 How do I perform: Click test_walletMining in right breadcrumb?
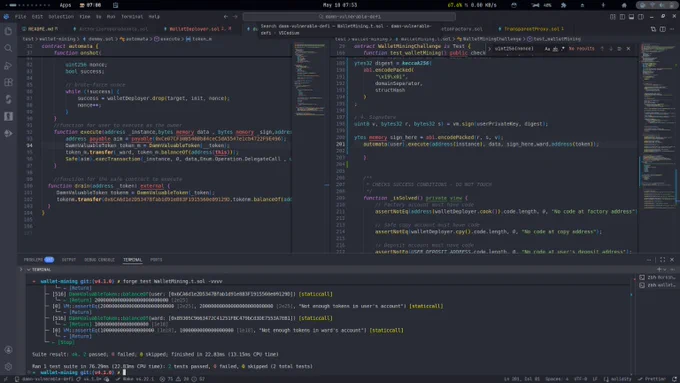pos(557,39)
